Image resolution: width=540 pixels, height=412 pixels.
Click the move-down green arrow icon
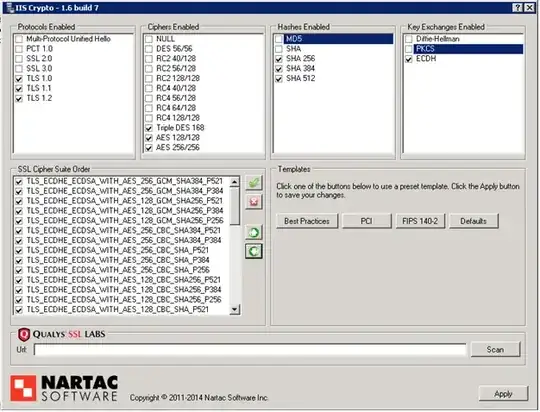tap(254, 251)
